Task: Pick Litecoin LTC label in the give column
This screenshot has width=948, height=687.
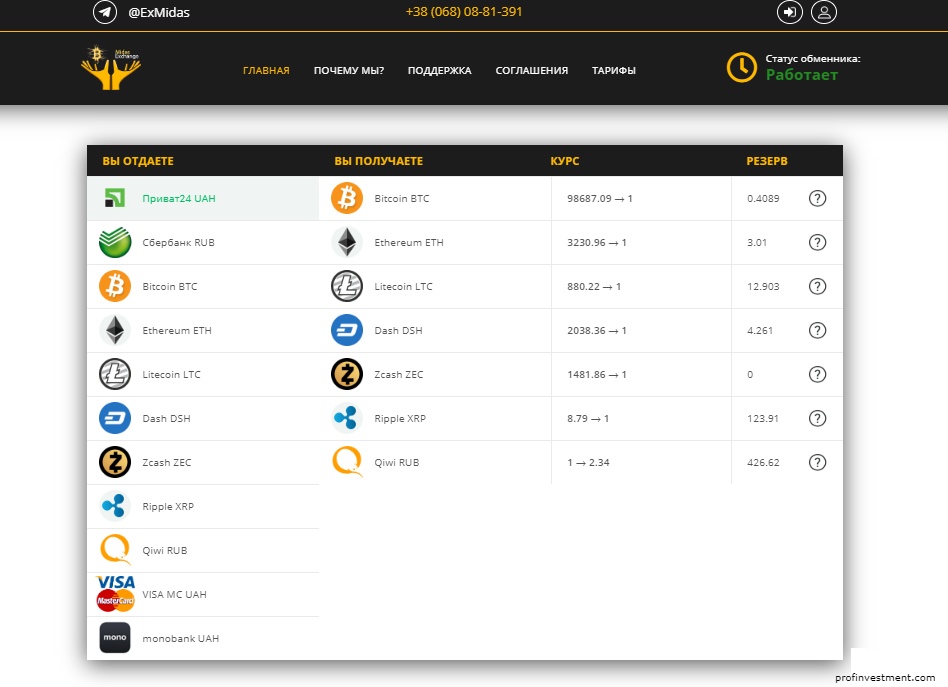Action: [171, 375]
